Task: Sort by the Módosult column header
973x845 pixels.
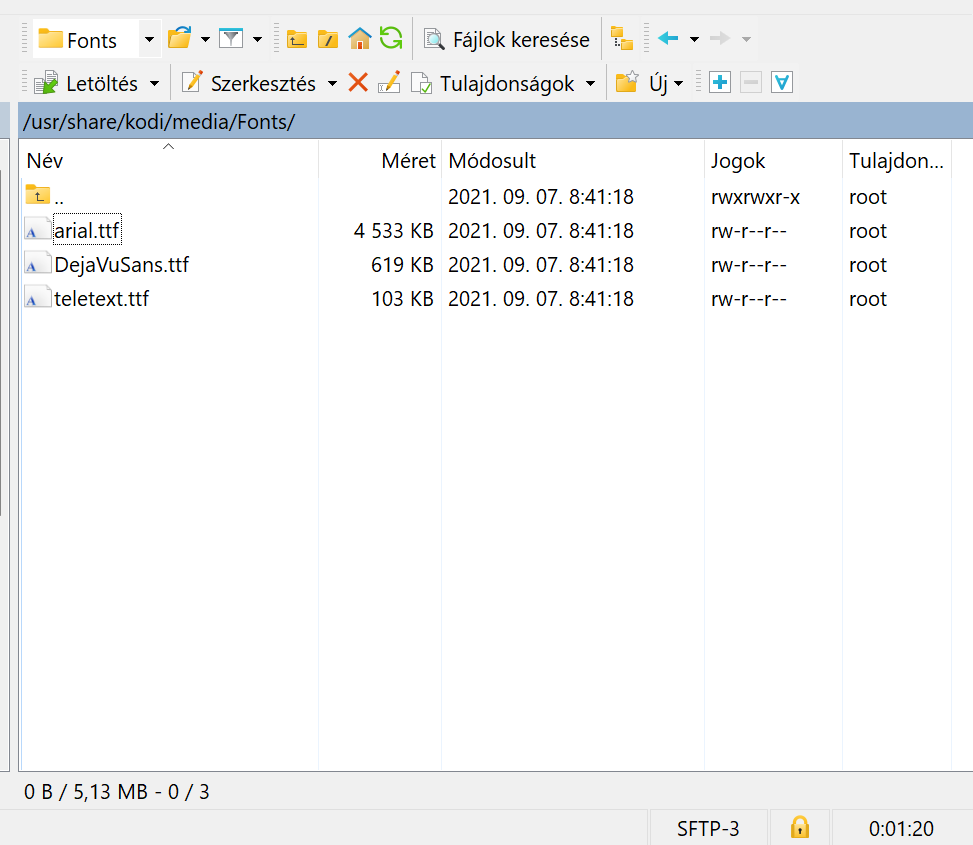Action: click(573, 160)
